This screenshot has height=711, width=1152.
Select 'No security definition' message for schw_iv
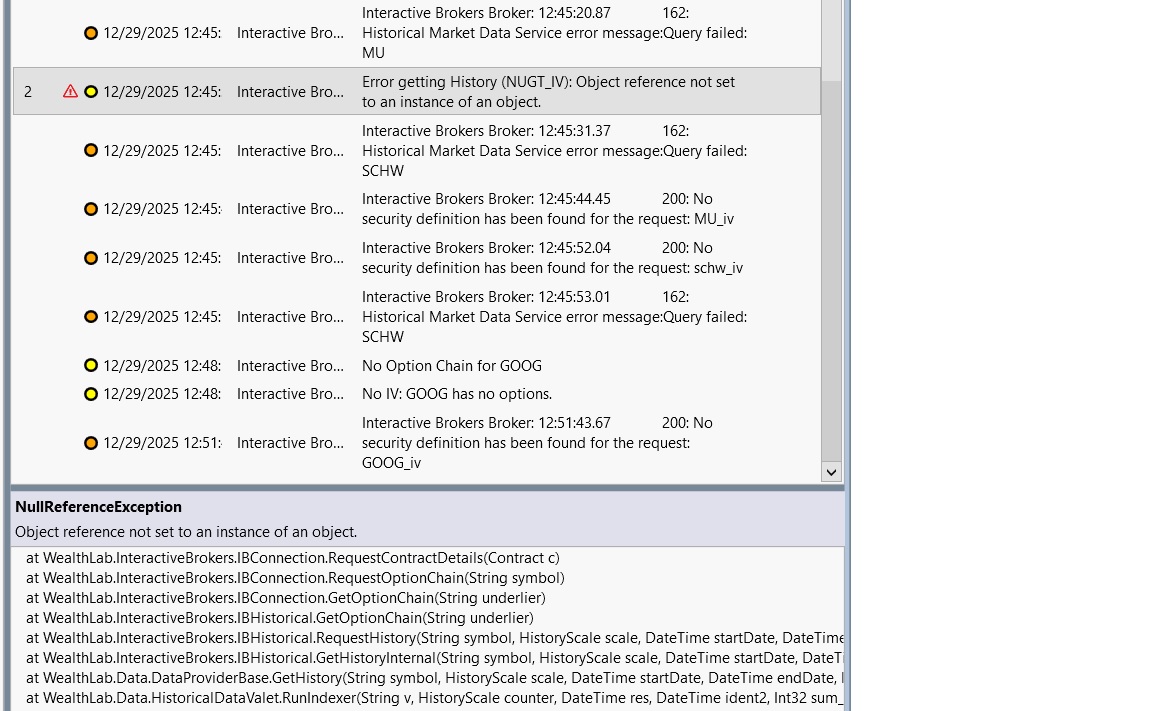[552, 258]
